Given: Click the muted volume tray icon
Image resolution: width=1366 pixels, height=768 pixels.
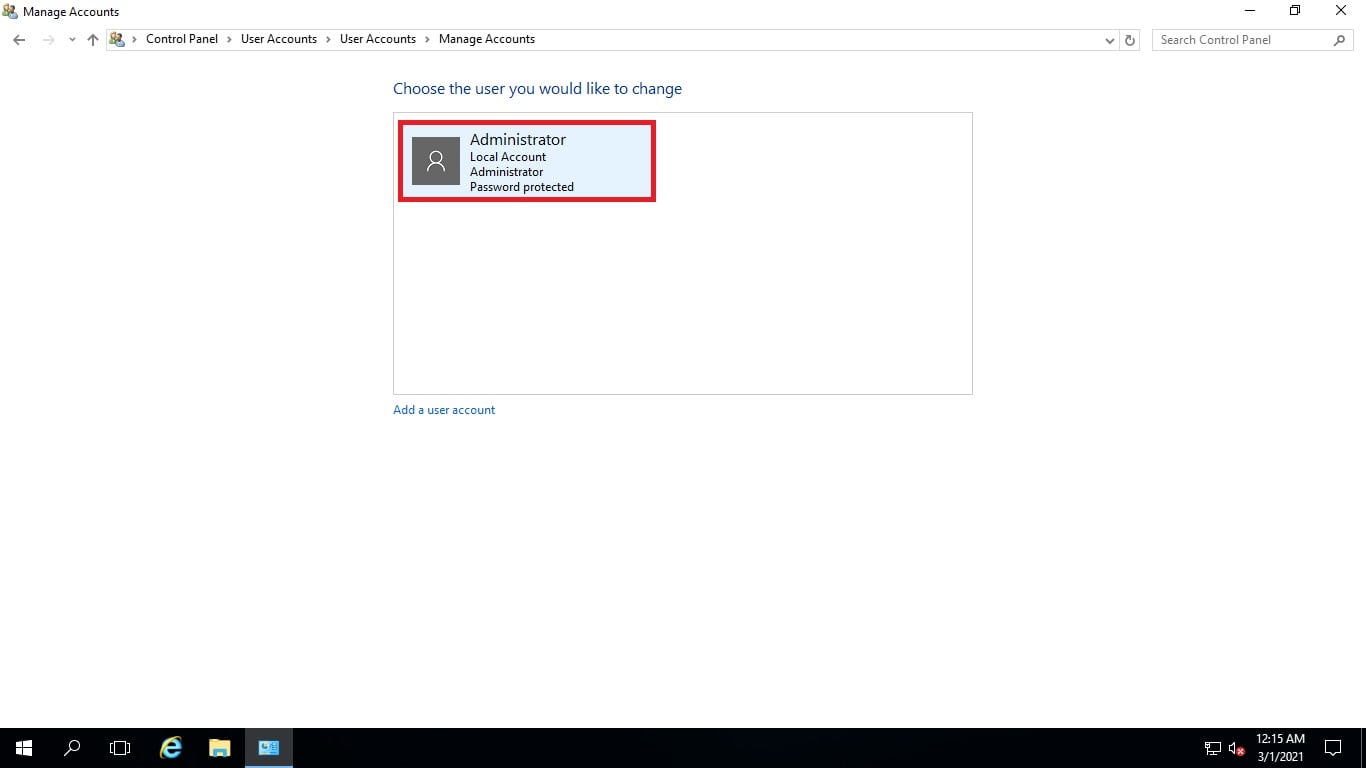Looking at the screenshot, I should [x=1236, y=748].
